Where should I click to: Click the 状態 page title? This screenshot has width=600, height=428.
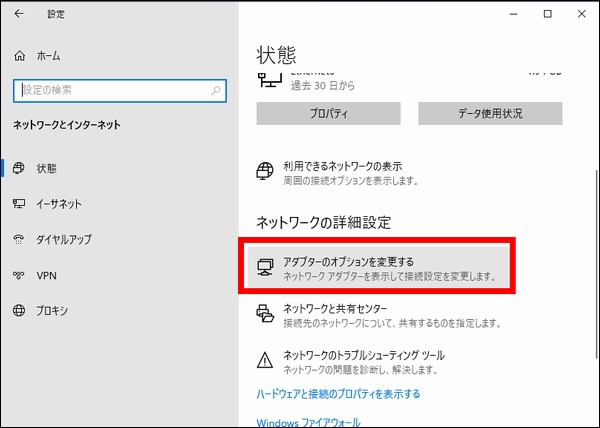(x=276, y=55)
